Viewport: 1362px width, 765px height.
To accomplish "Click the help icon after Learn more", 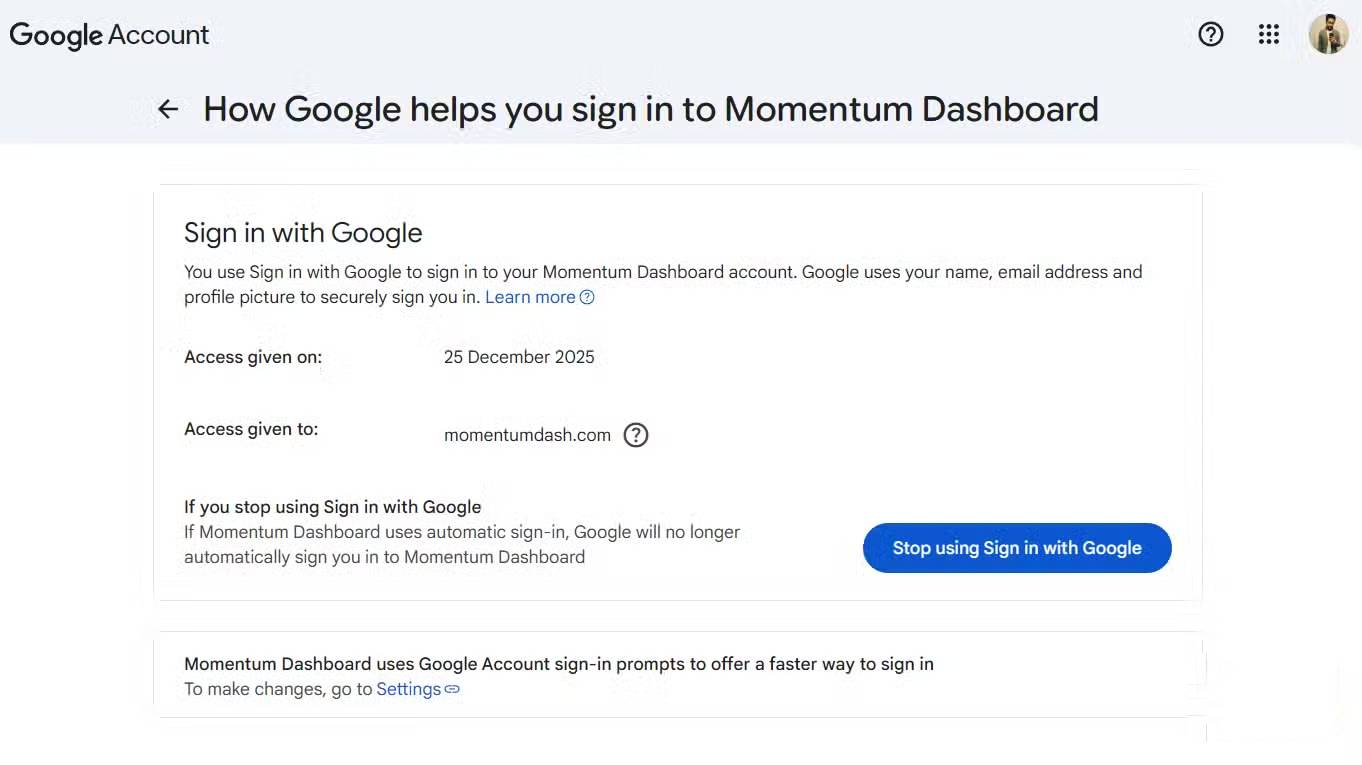I will point(587,297).
